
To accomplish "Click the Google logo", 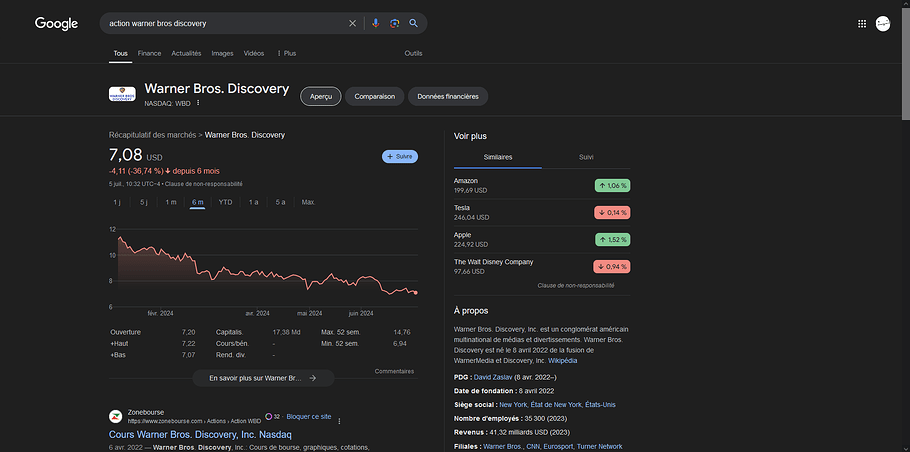I will 56,23.
